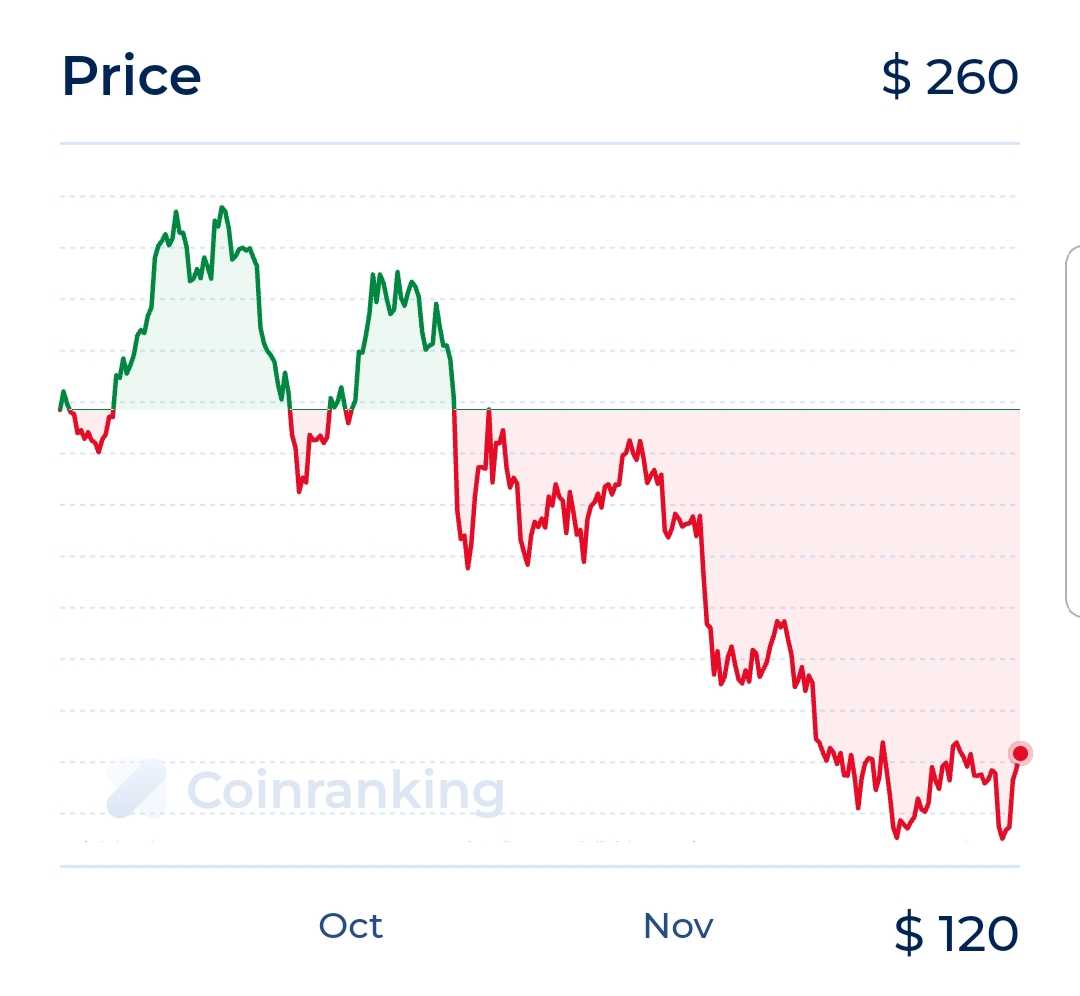Click the $ 260 upper price label

coord(949,77)
